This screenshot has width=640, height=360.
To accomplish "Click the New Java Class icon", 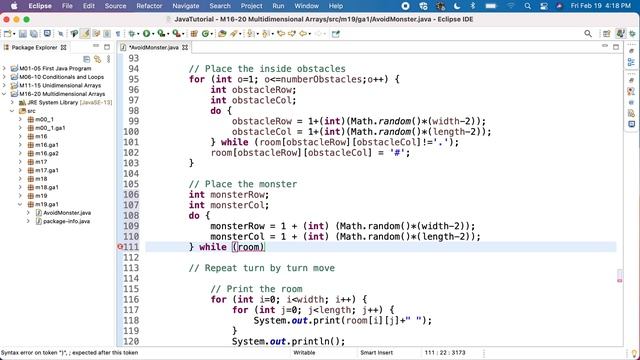I will coord(205,34).
